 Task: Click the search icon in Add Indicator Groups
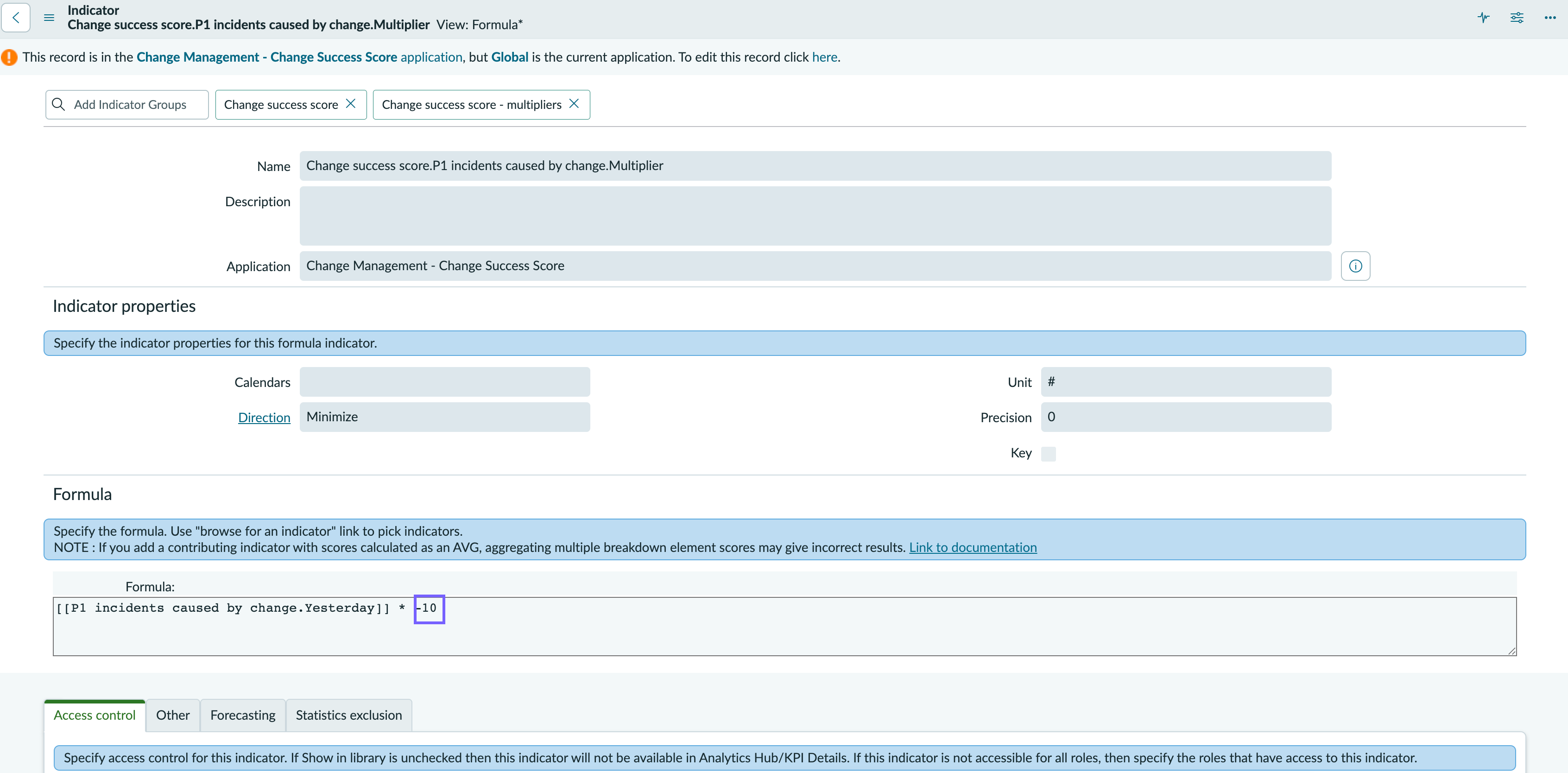coord(58,105)
